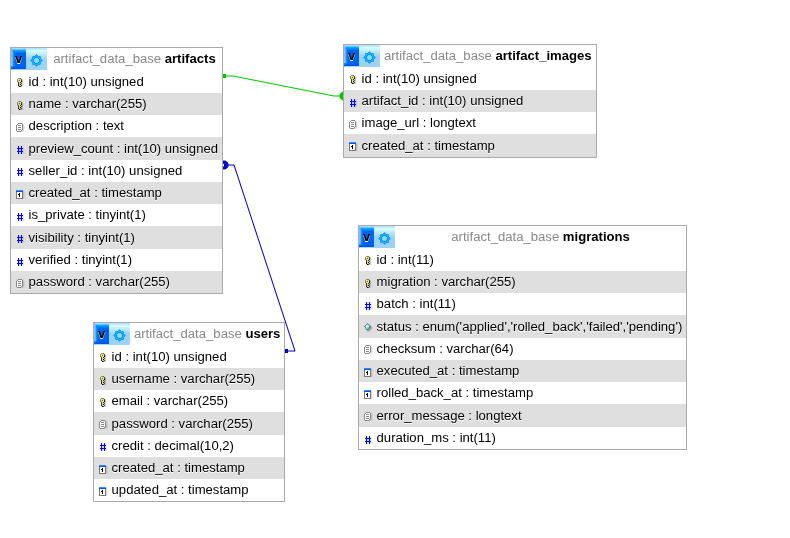Collapse the artifact_images table using V toggle
The height and width of the screenshot is (538, 790).
pos(352,57)
